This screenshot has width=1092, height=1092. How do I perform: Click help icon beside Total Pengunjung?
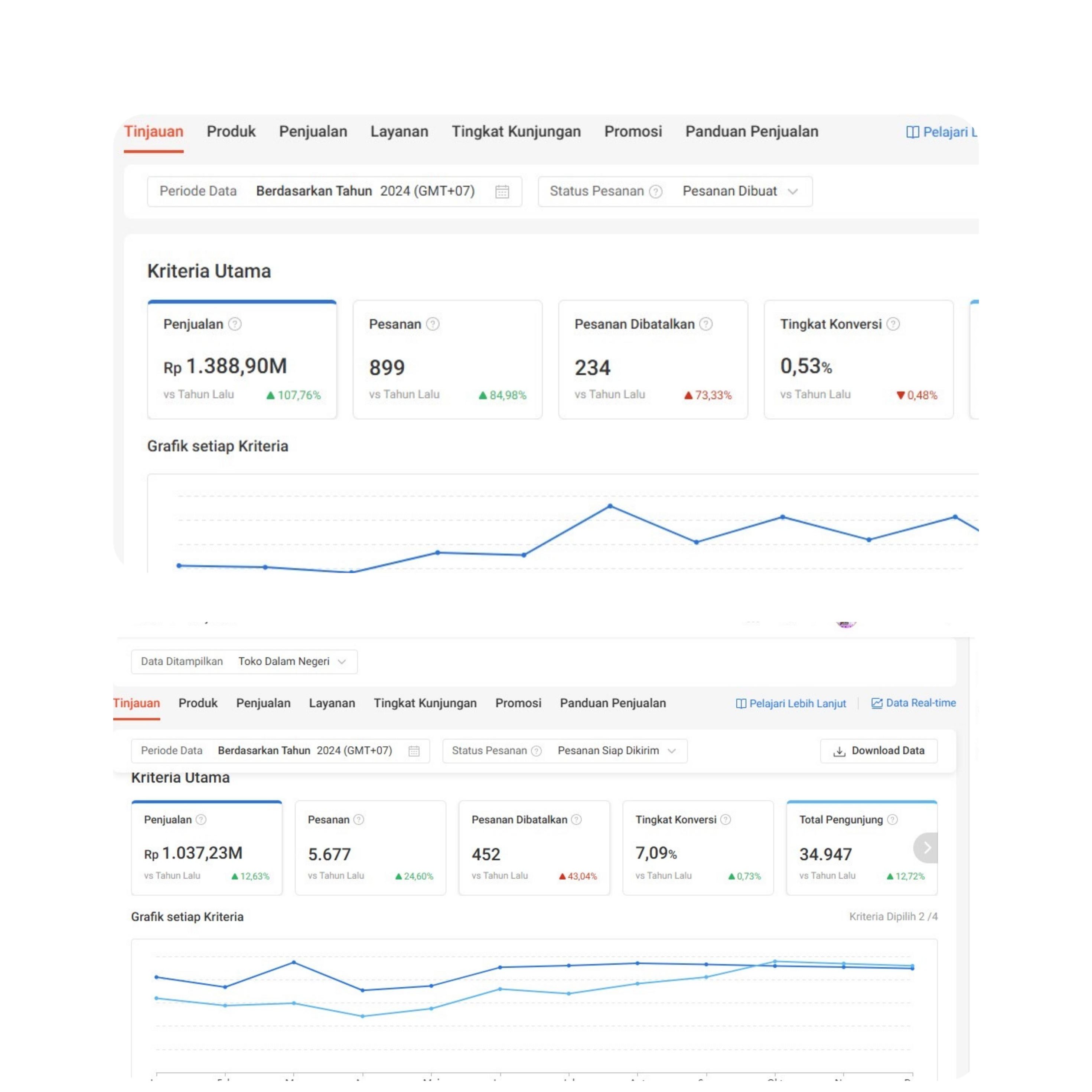pos(892,819)
